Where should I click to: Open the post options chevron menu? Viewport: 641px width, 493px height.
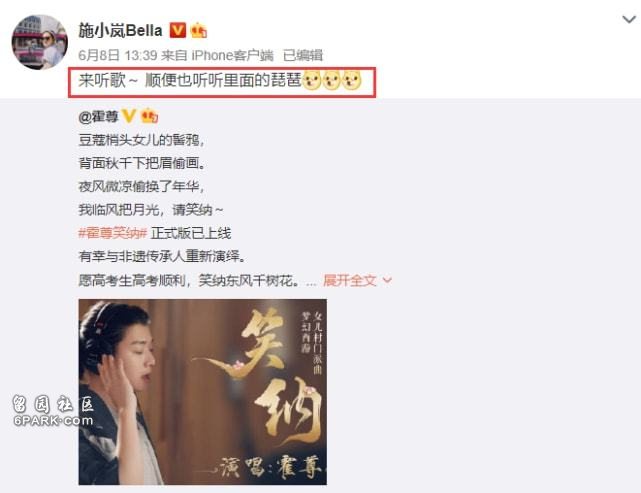[x=629, y=19]
